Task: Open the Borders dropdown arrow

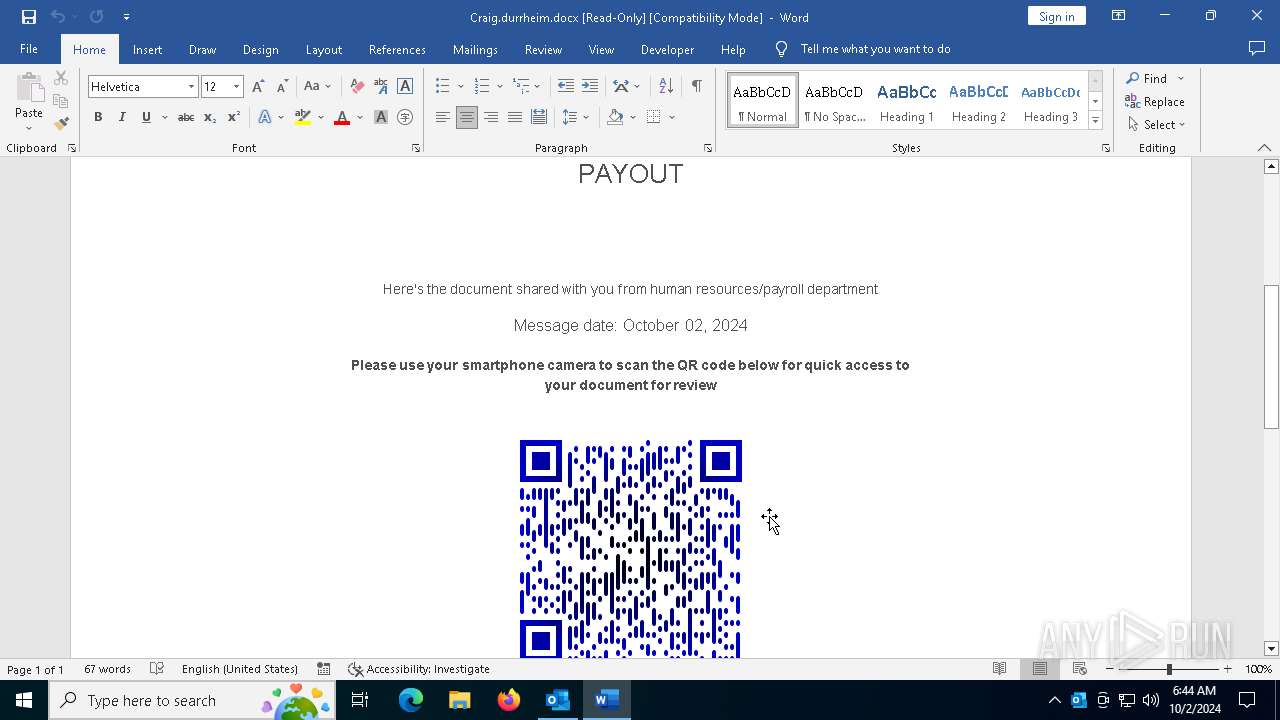Action: 672,117
